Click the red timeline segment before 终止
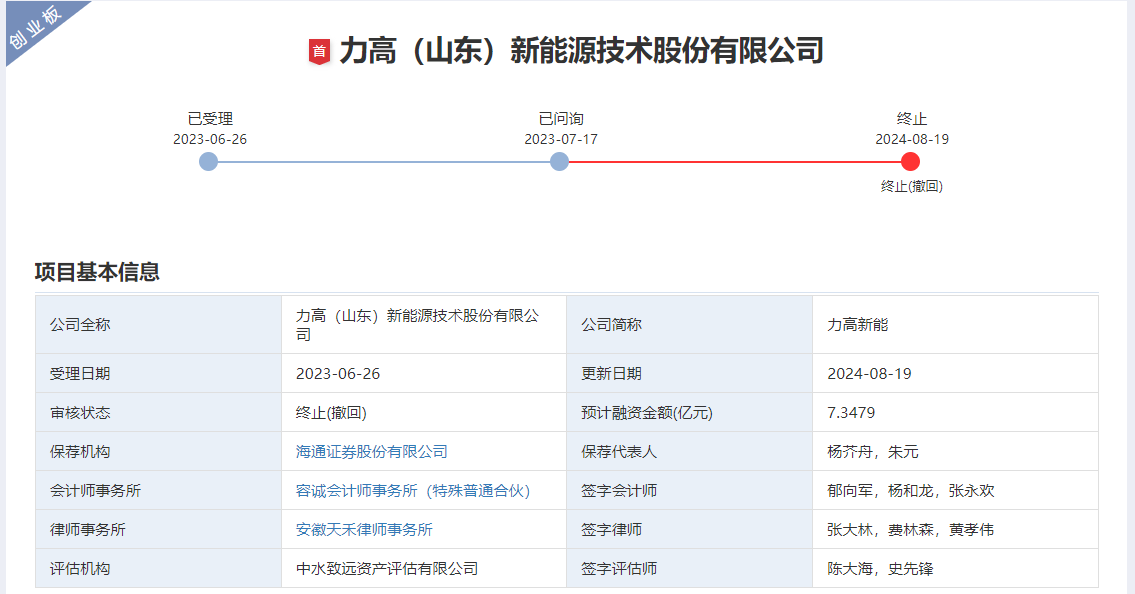Image resolution: width=1135 pixels, height=594 pixels. [x=735, y=160]
